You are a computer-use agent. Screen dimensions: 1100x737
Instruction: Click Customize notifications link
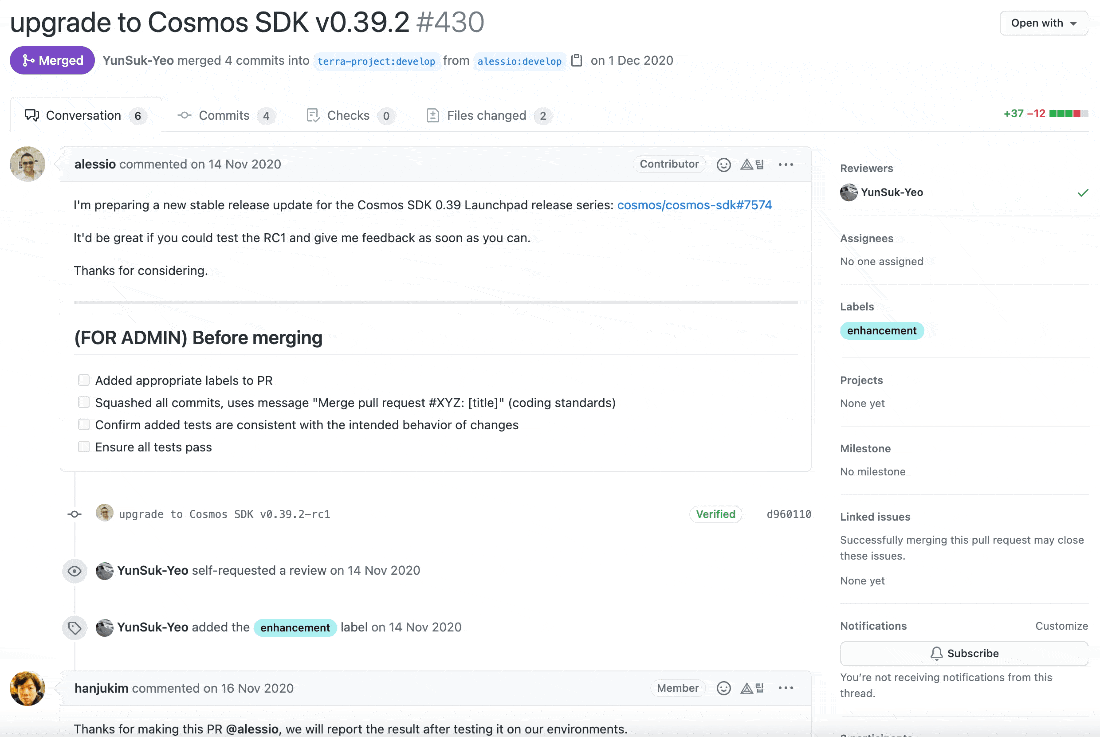tap(1061, 626)
